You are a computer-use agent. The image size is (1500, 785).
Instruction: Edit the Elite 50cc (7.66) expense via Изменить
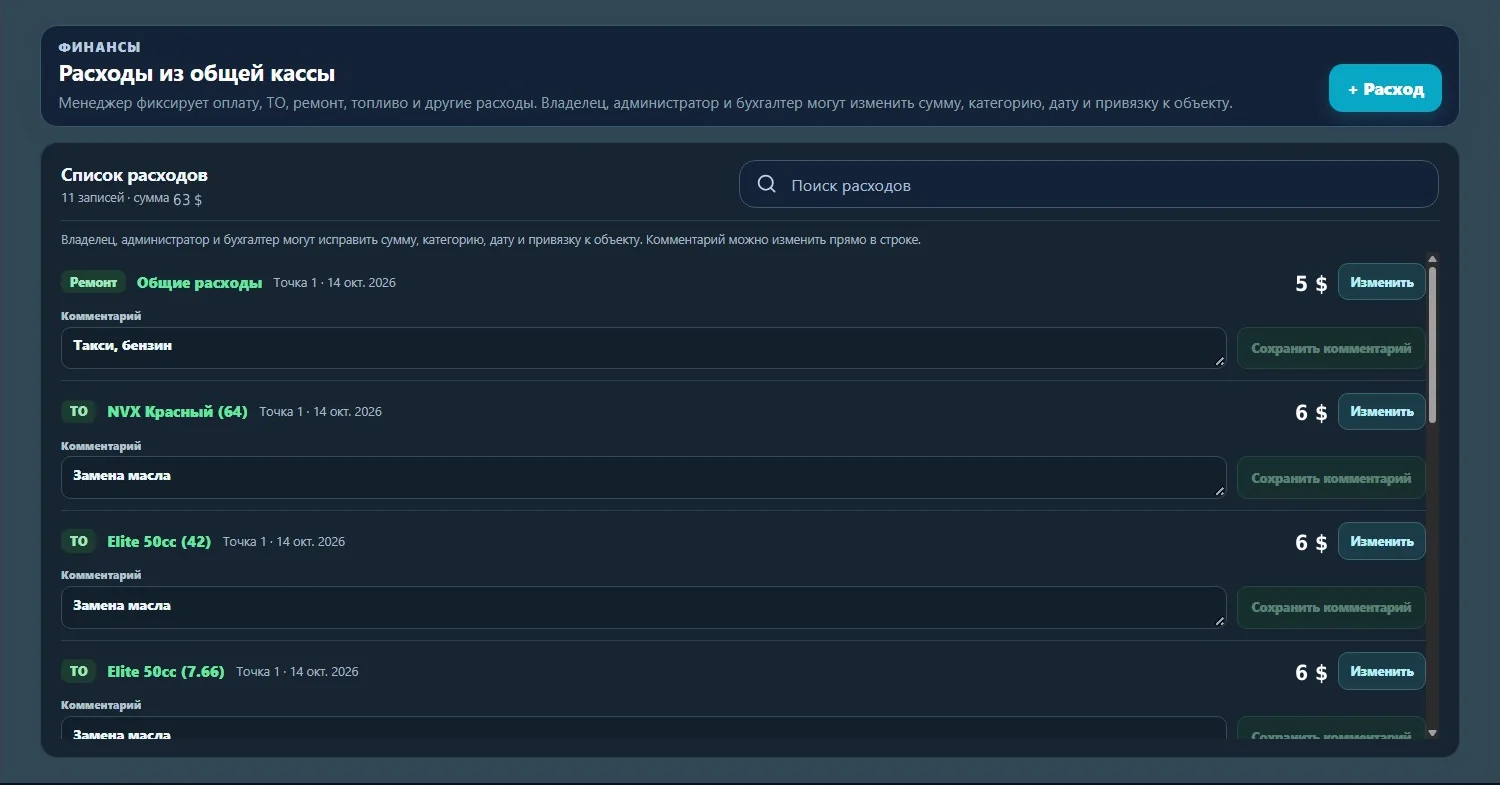[1382, 671]
